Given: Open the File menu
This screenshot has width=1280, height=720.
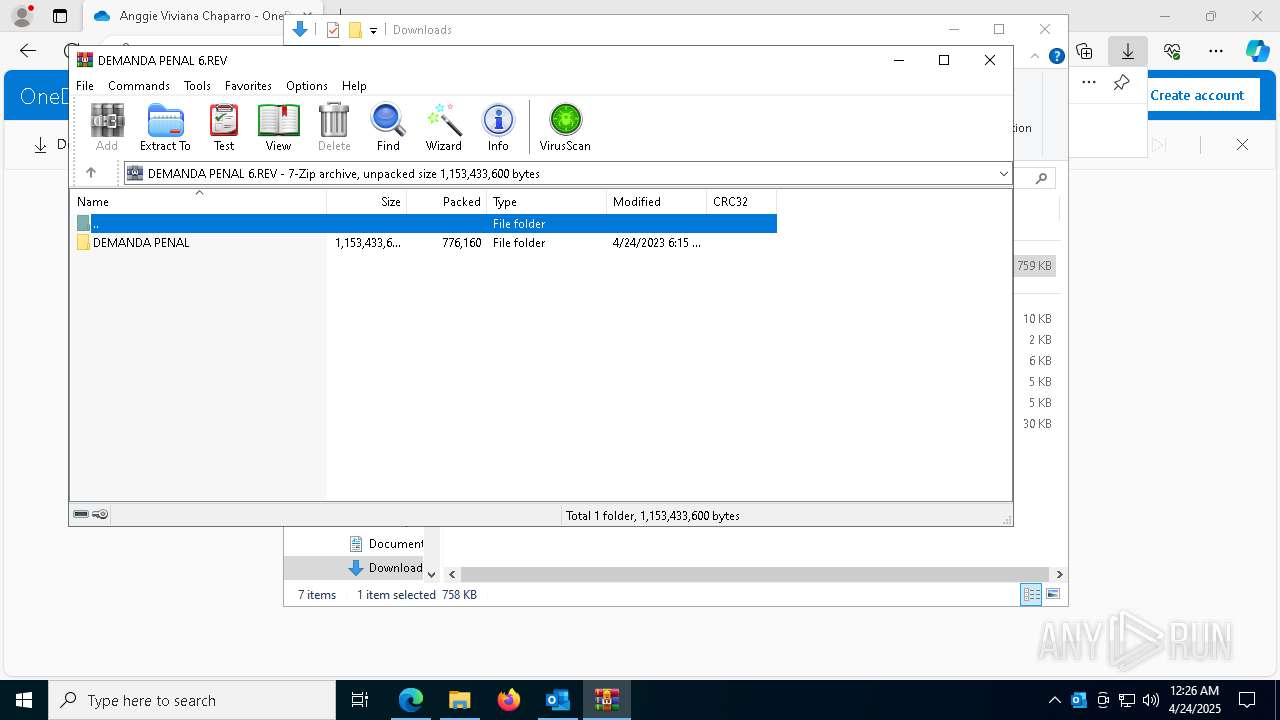Looking at the screenshot, I should point(85,86).
